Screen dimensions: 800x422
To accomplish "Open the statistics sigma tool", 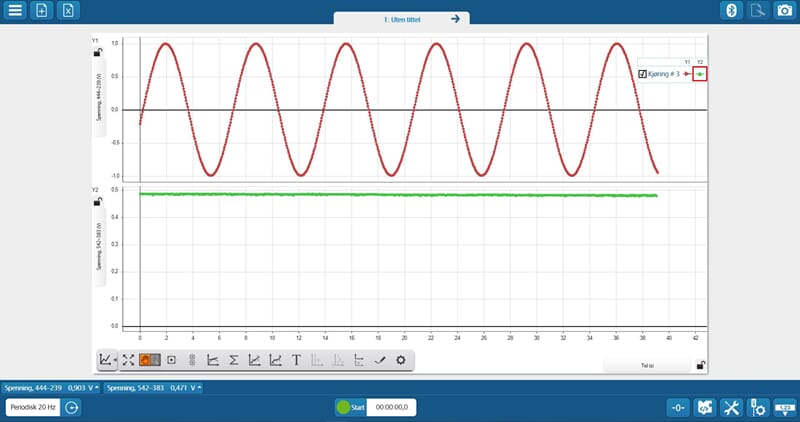I will click(233, 359).
